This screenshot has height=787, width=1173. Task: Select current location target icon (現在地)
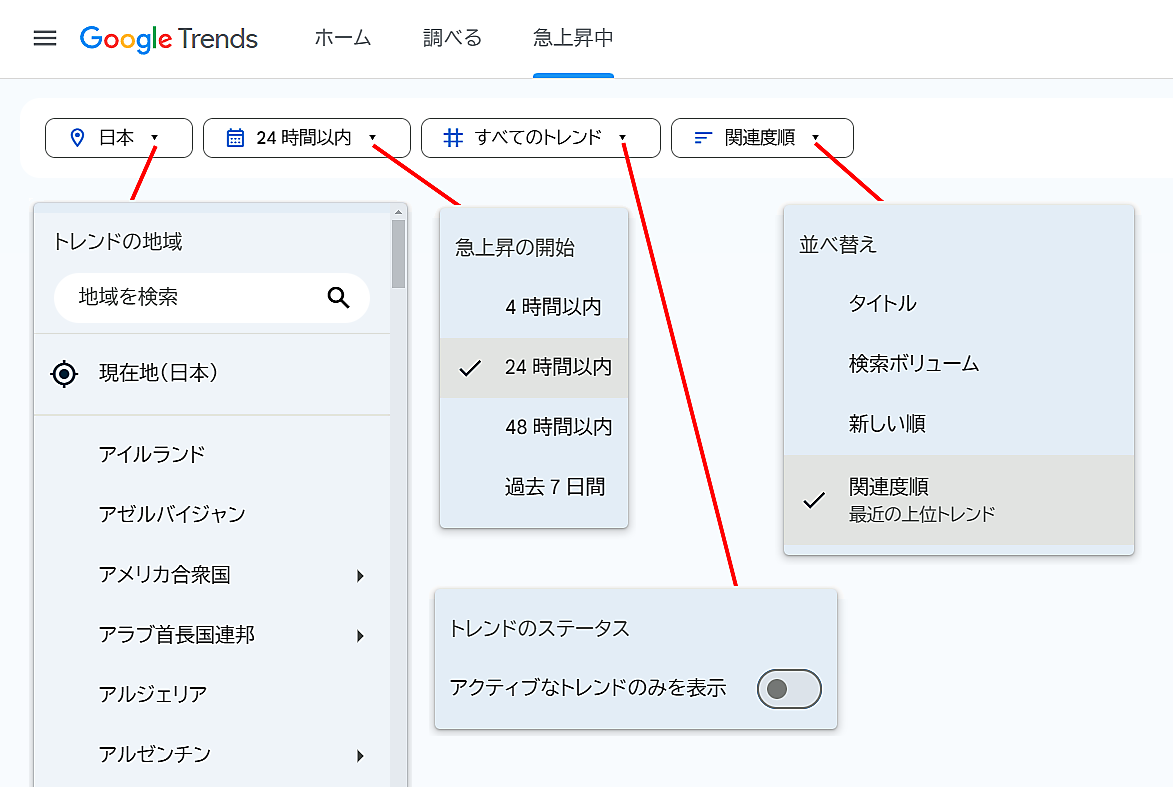click(64, 374)
